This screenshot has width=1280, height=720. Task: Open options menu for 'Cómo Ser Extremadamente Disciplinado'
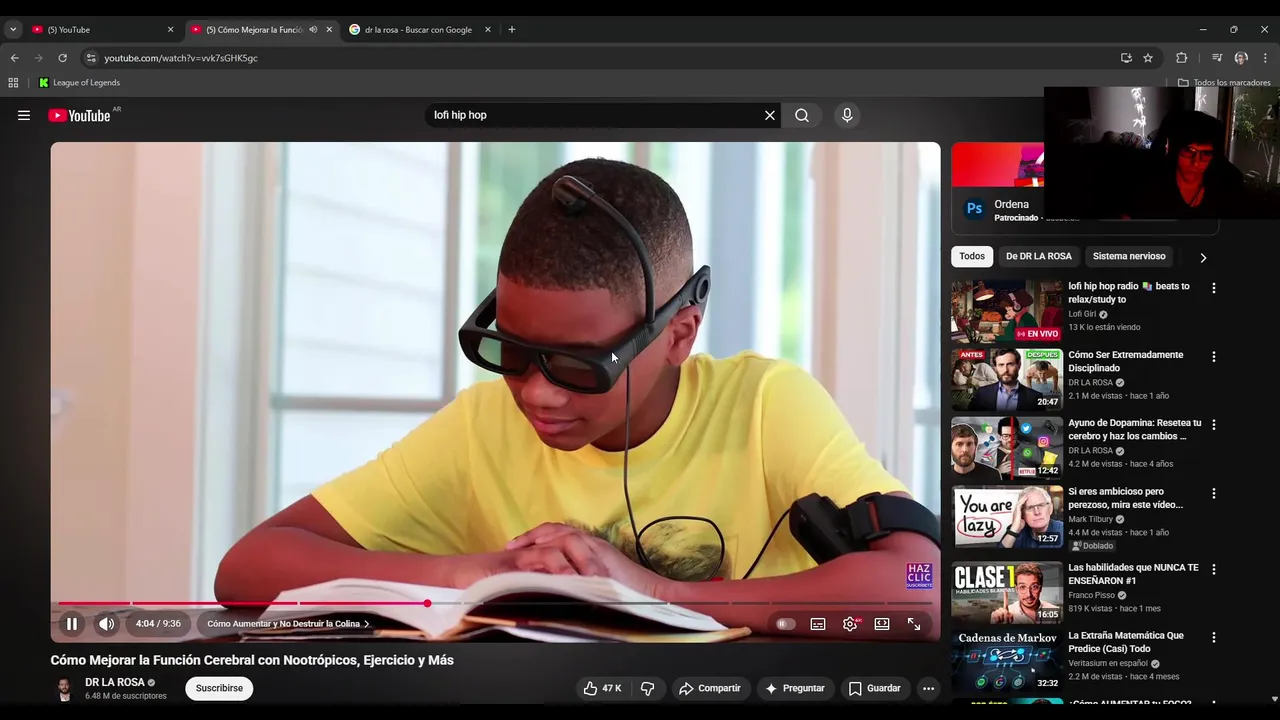click(1214, 356)
